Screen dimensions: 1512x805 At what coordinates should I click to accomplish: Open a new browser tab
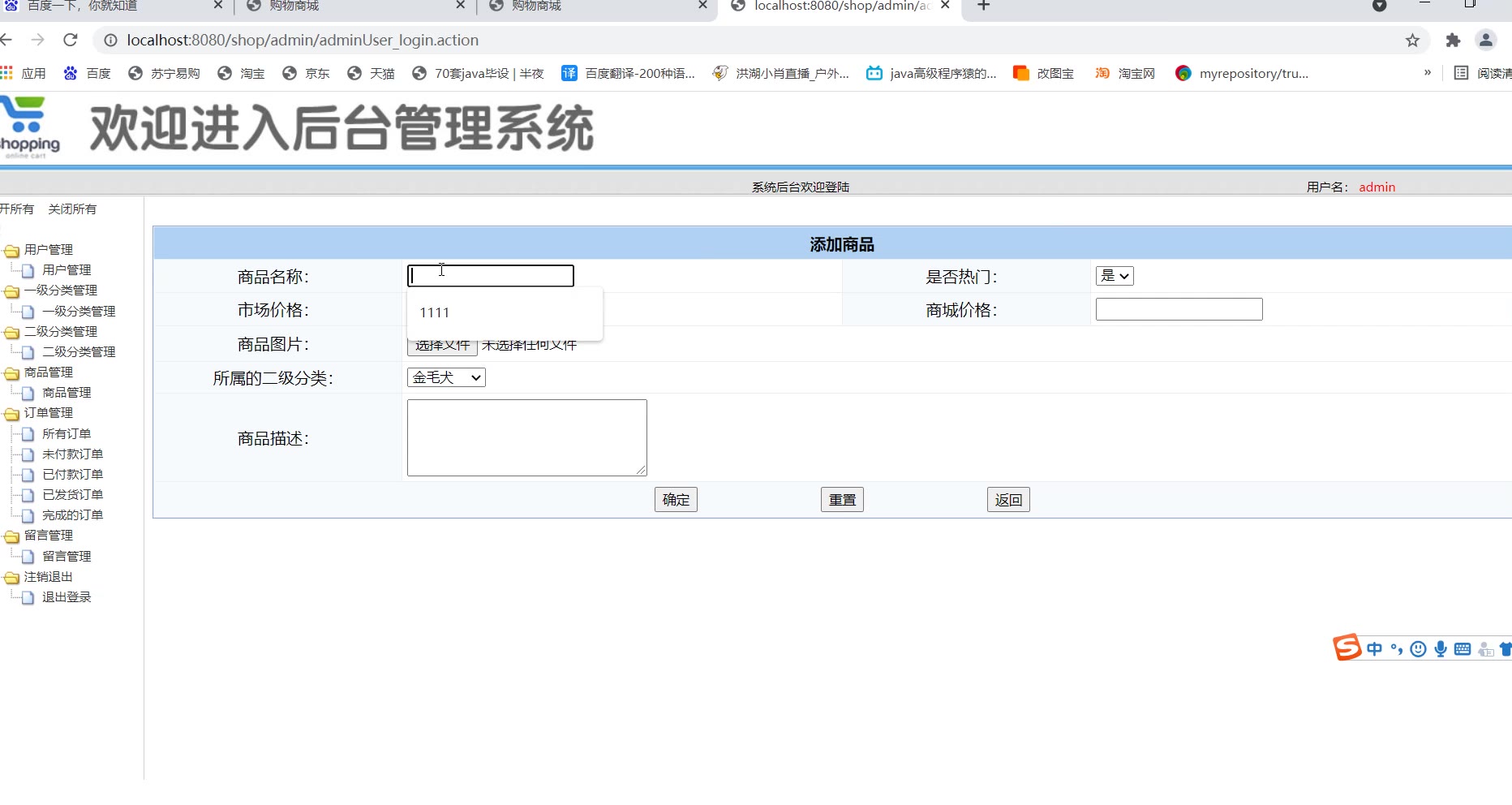pos(983,6)
